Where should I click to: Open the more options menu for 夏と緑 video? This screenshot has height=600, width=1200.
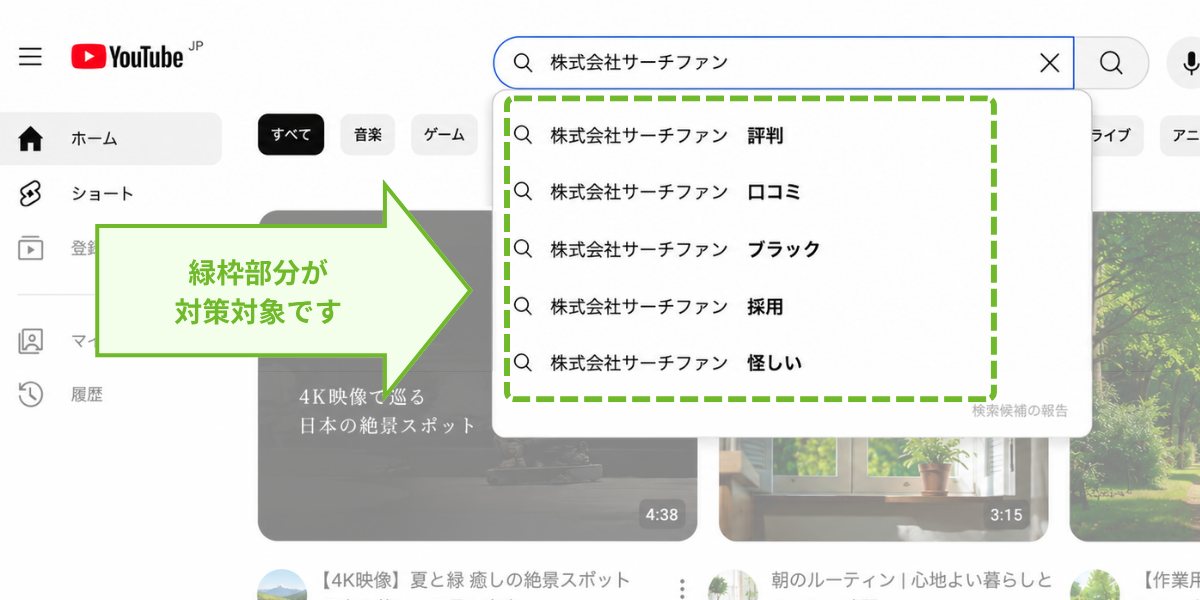[682, 588]
